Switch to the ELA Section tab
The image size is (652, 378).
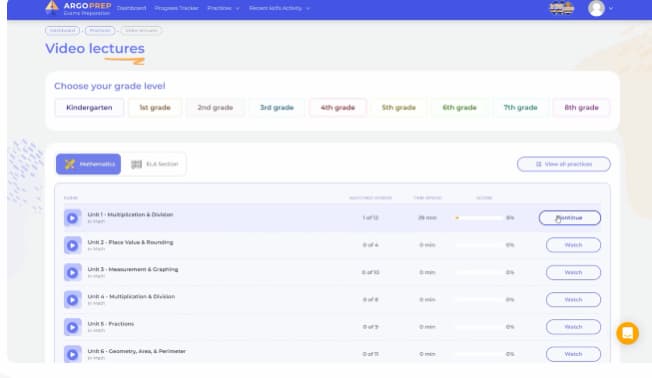[155, 164]
